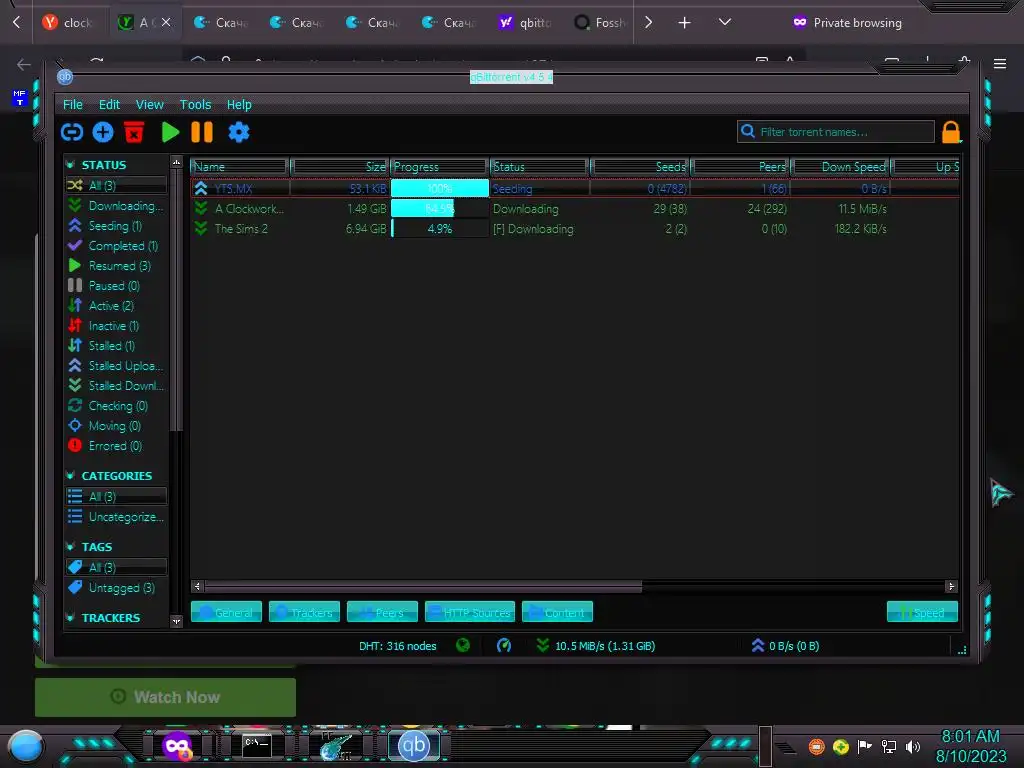Screen dimensions: 1024x768
Task: Click the orange lock UI icon
Action: point(951,133)
